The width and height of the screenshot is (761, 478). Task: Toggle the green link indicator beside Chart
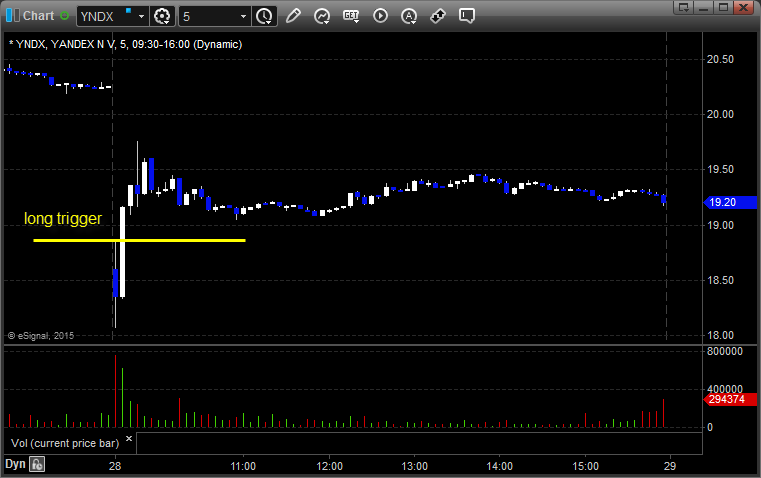pos(66,16)
